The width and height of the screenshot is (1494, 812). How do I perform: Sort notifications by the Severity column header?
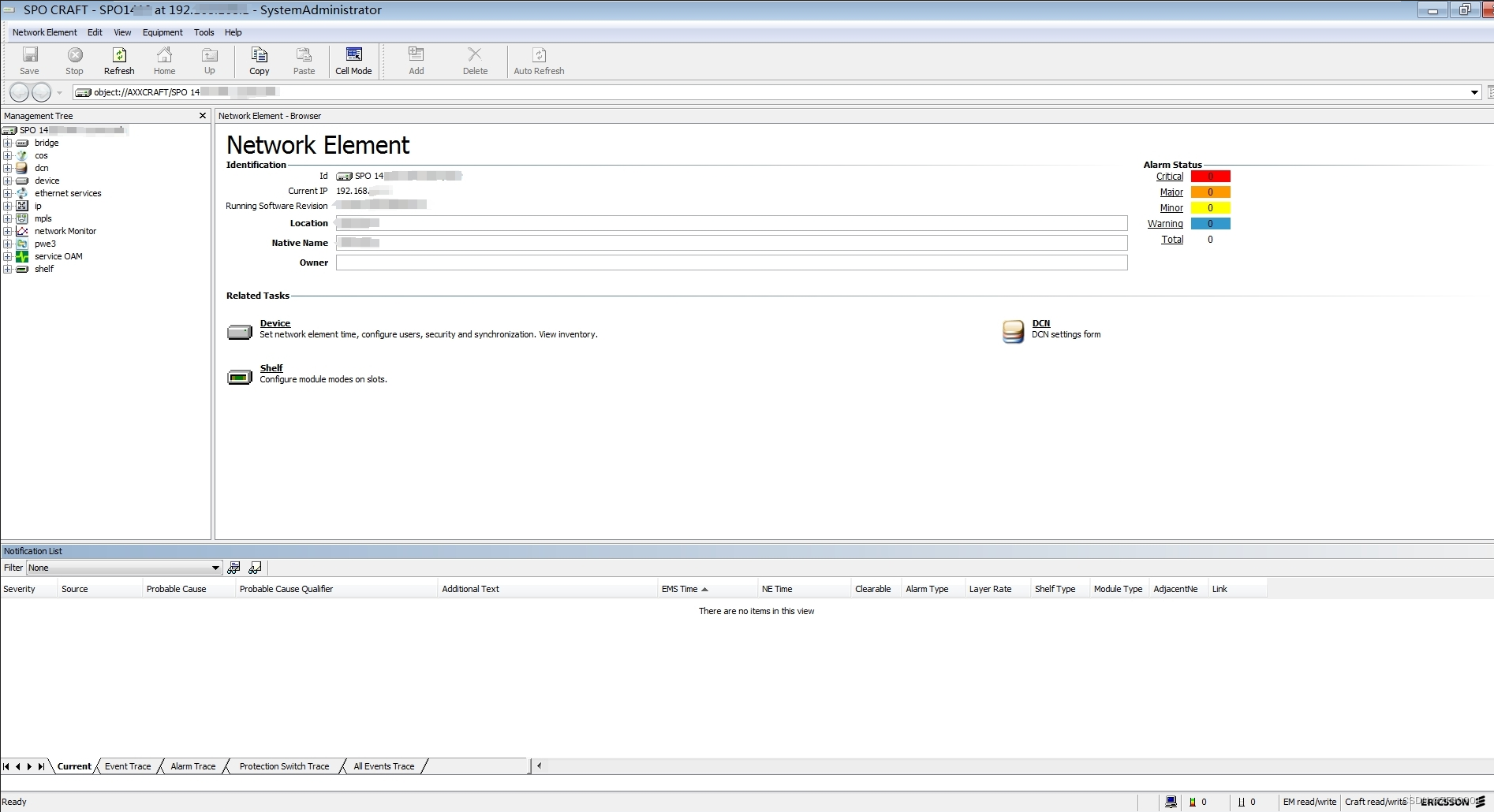(28, 589)
